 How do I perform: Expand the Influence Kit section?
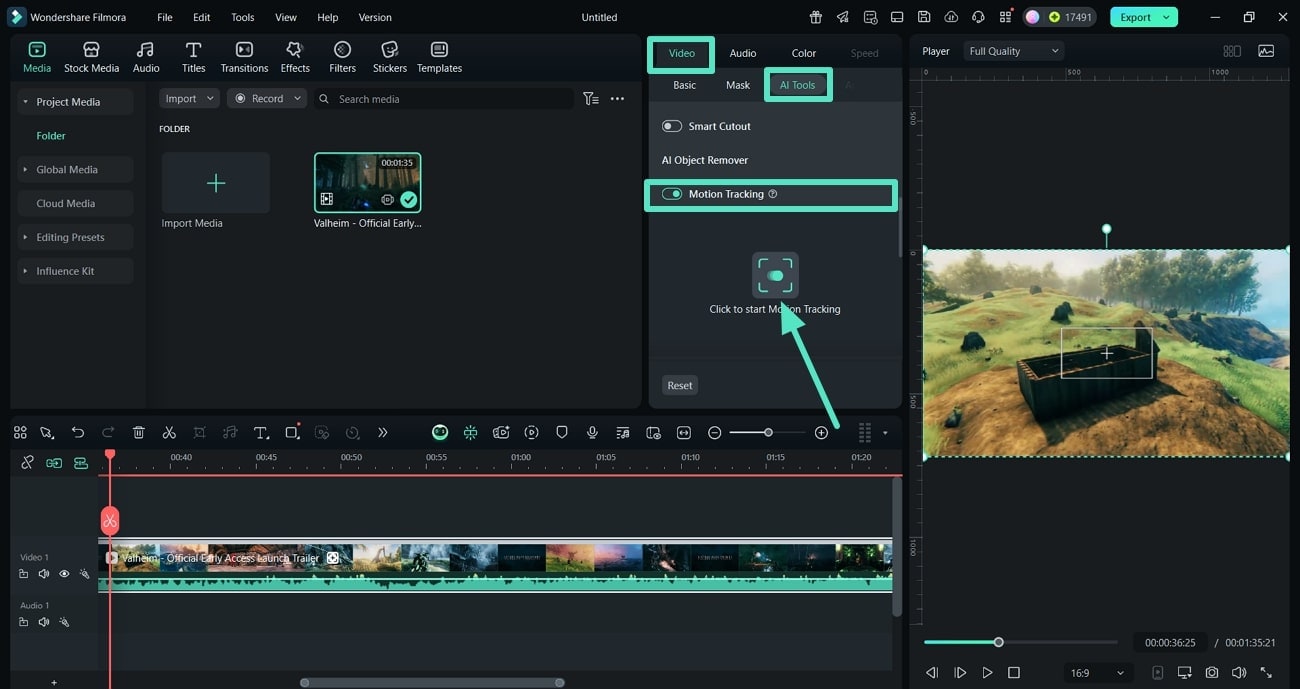click(x=26, y=271)
